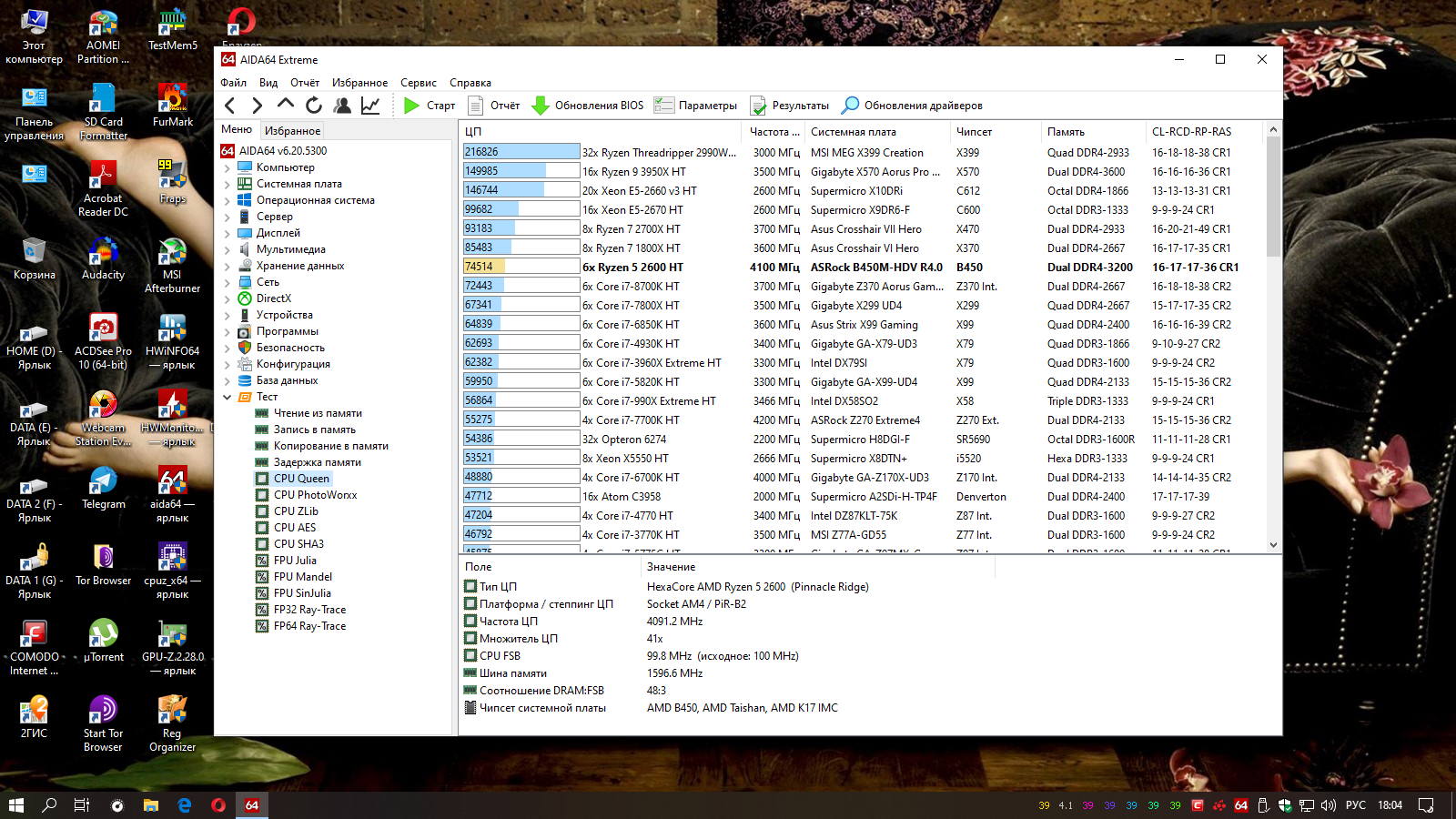Refresh the AIDA64 page

coord(314,106)
